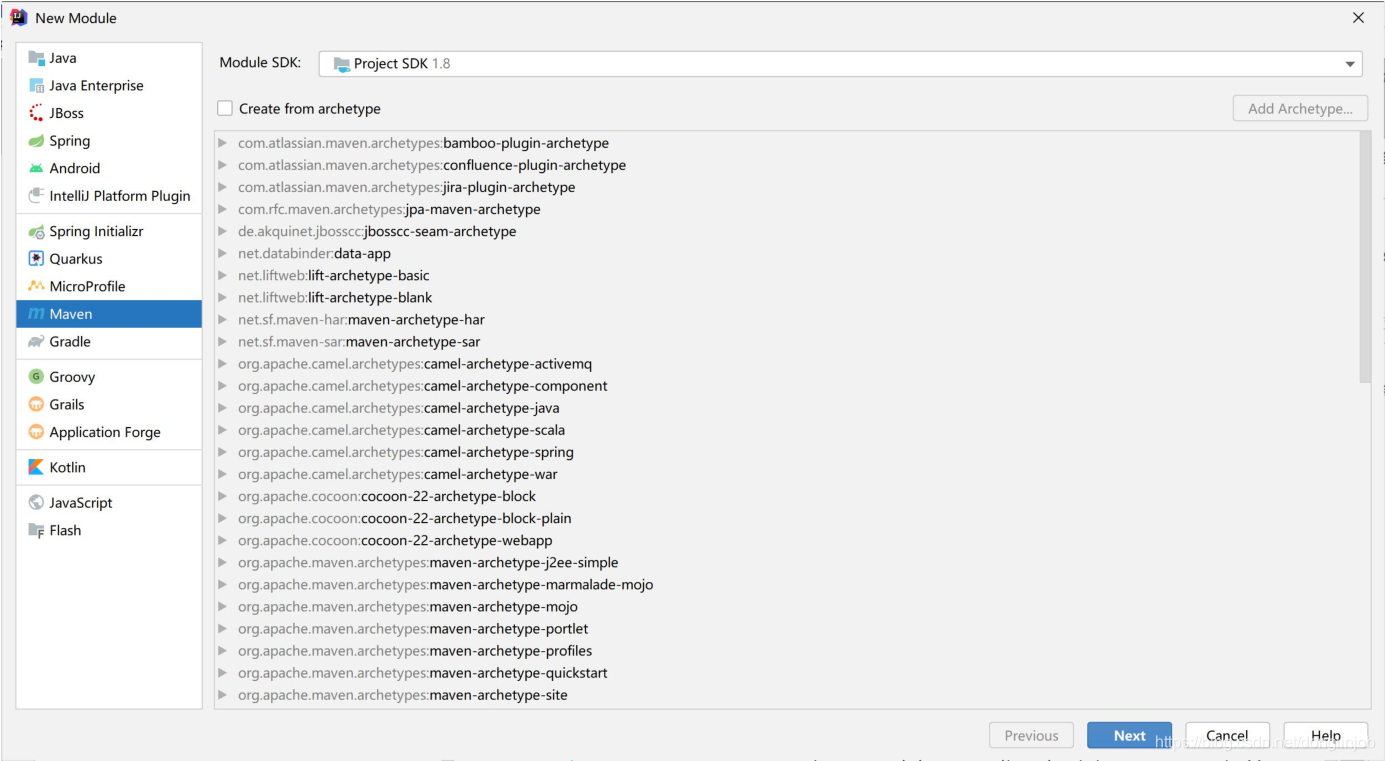Viewport: 1385px width, 761px height.
Task: Select camel-archetype-component row
Action: [786, 386]
